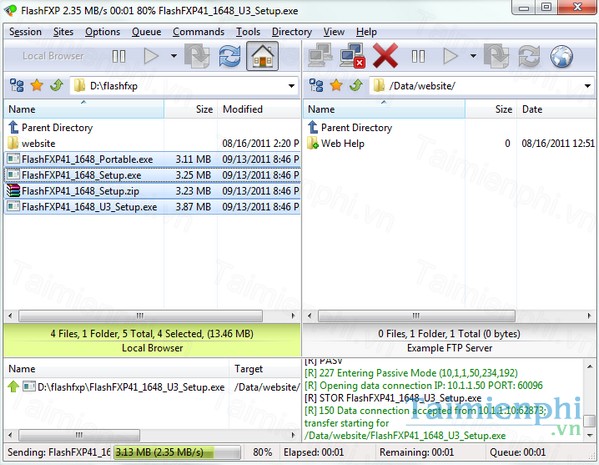Click the local browser home icon
This screenshot has height=465, width=599.
point(262,57)
